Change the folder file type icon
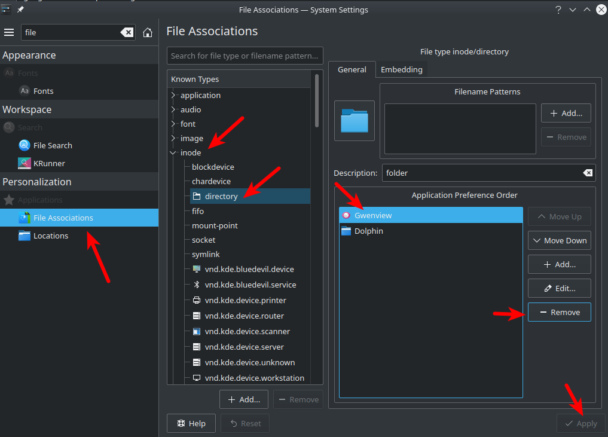The width and height of the screenshot is (608, 437). pyautogui.click(x=354, y=121)
